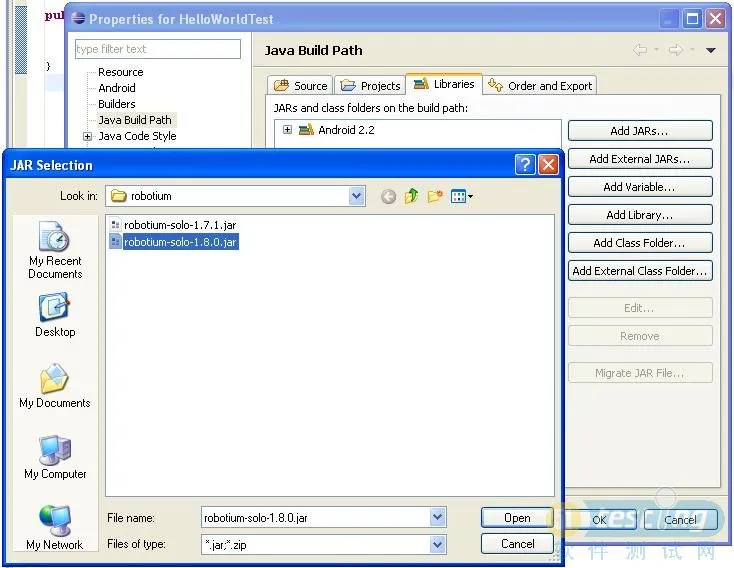The width and height of the screenshot is (734, 568).
Task: Open the Files of type dropdown
Action: click(x=437, y=545)
